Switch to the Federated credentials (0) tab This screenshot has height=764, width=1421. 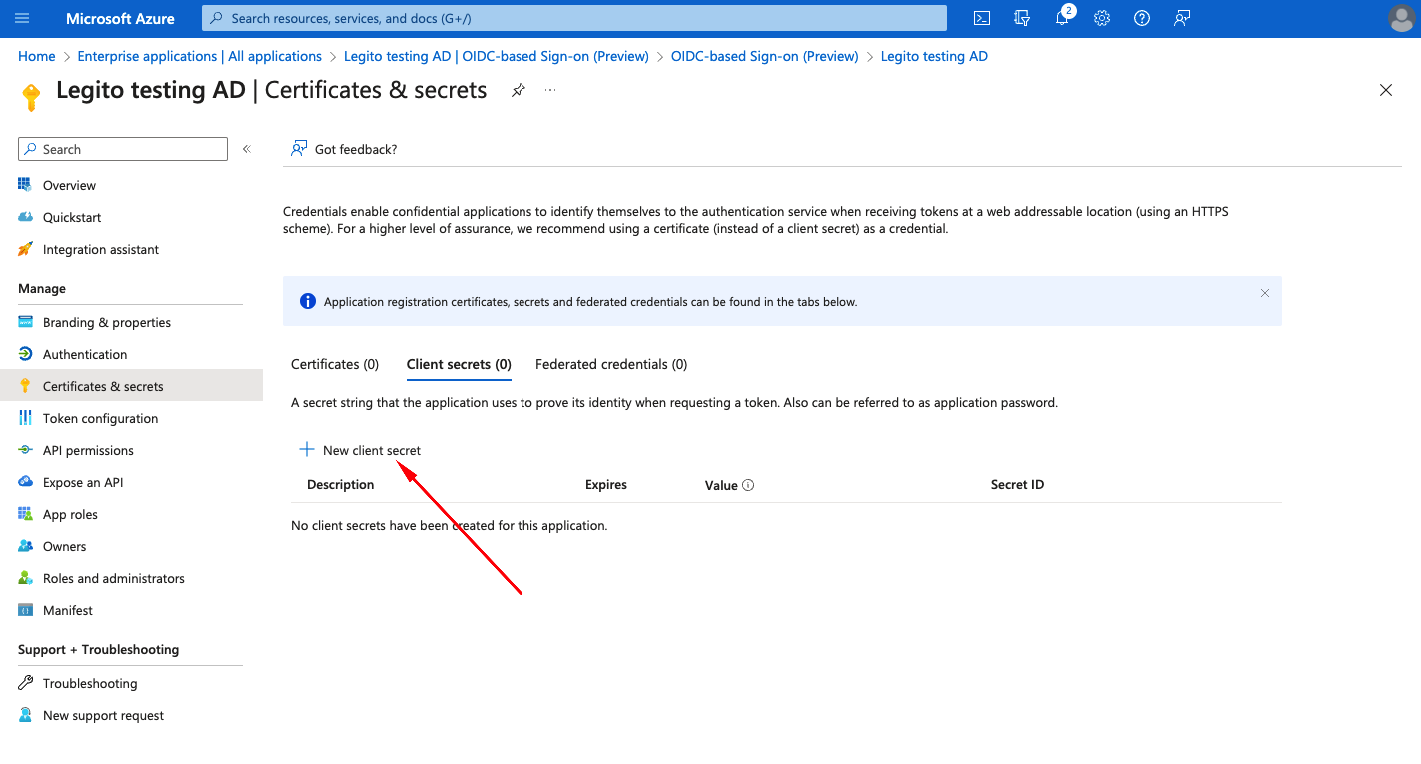(611, 364)
